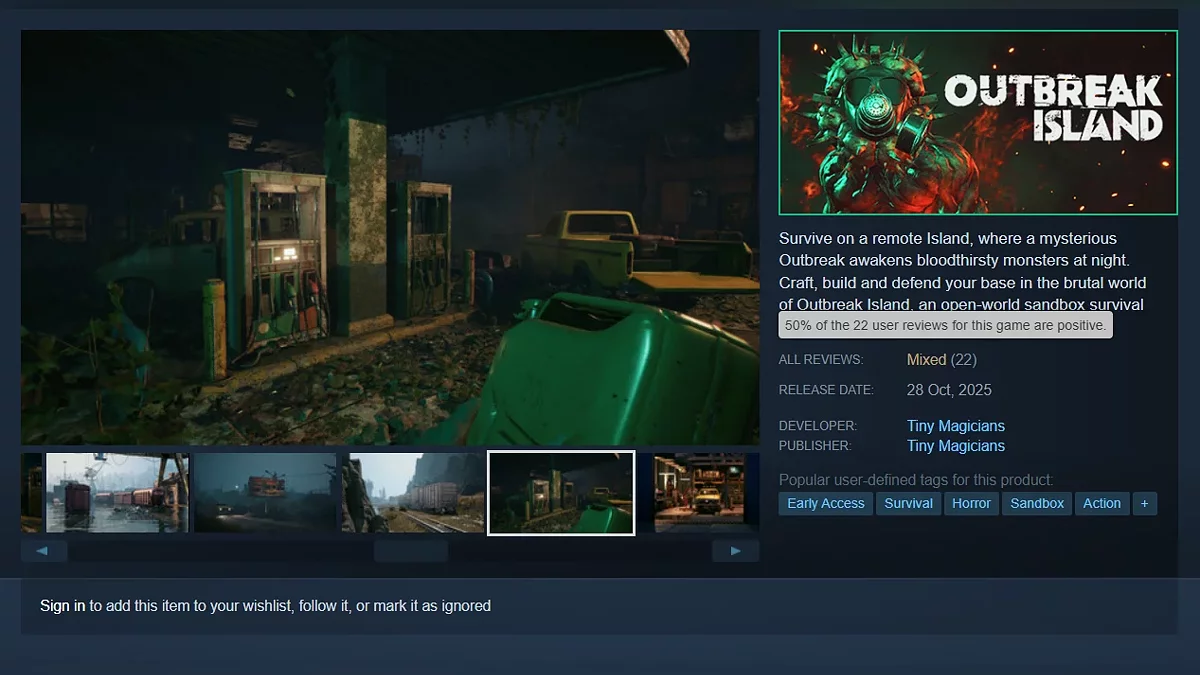Open publisher Tiny Magicians link
The image size is (1200, 675).
(x=955, y=446)
